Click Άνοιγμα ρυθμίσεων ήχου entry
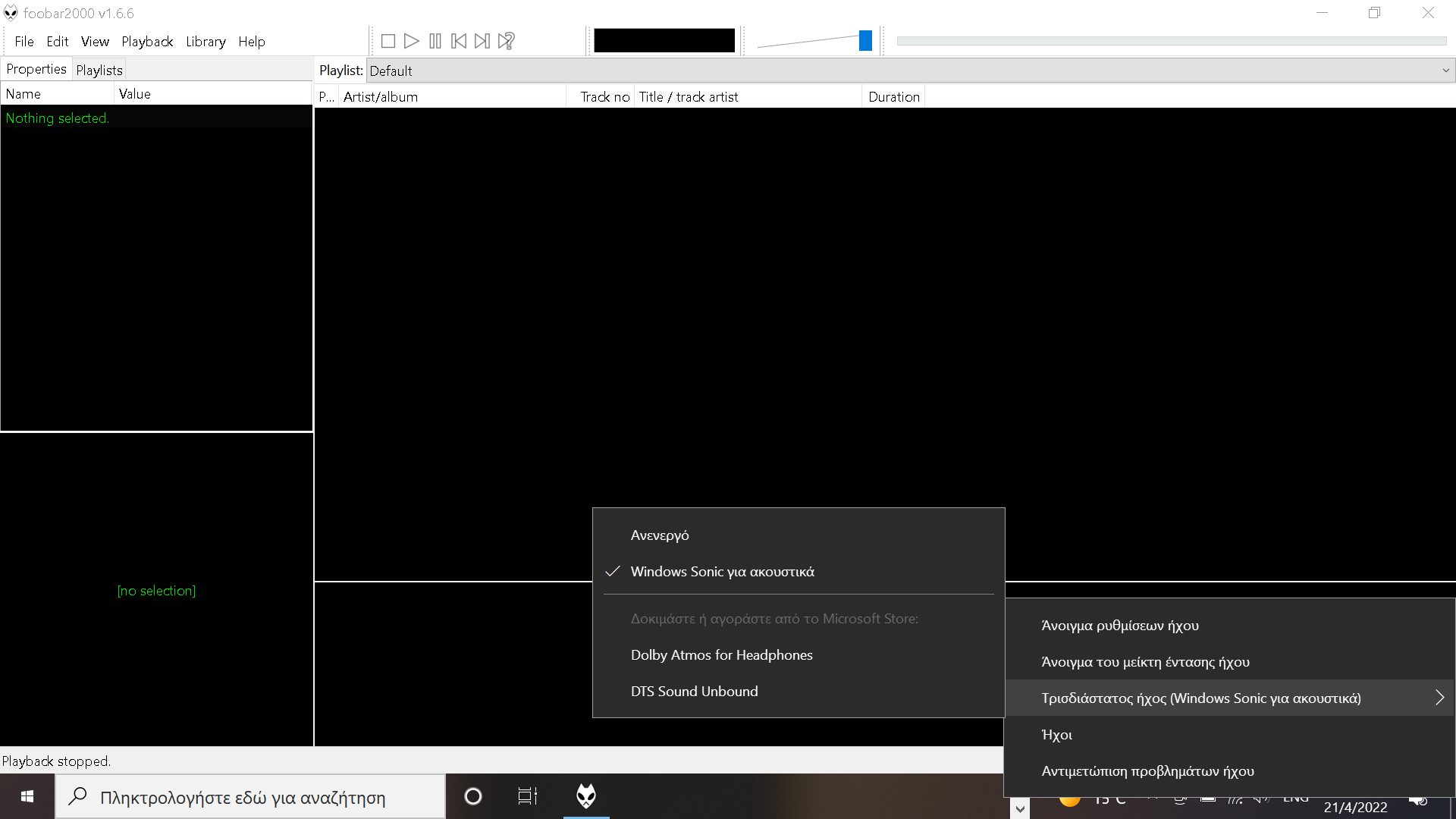 1120,626
